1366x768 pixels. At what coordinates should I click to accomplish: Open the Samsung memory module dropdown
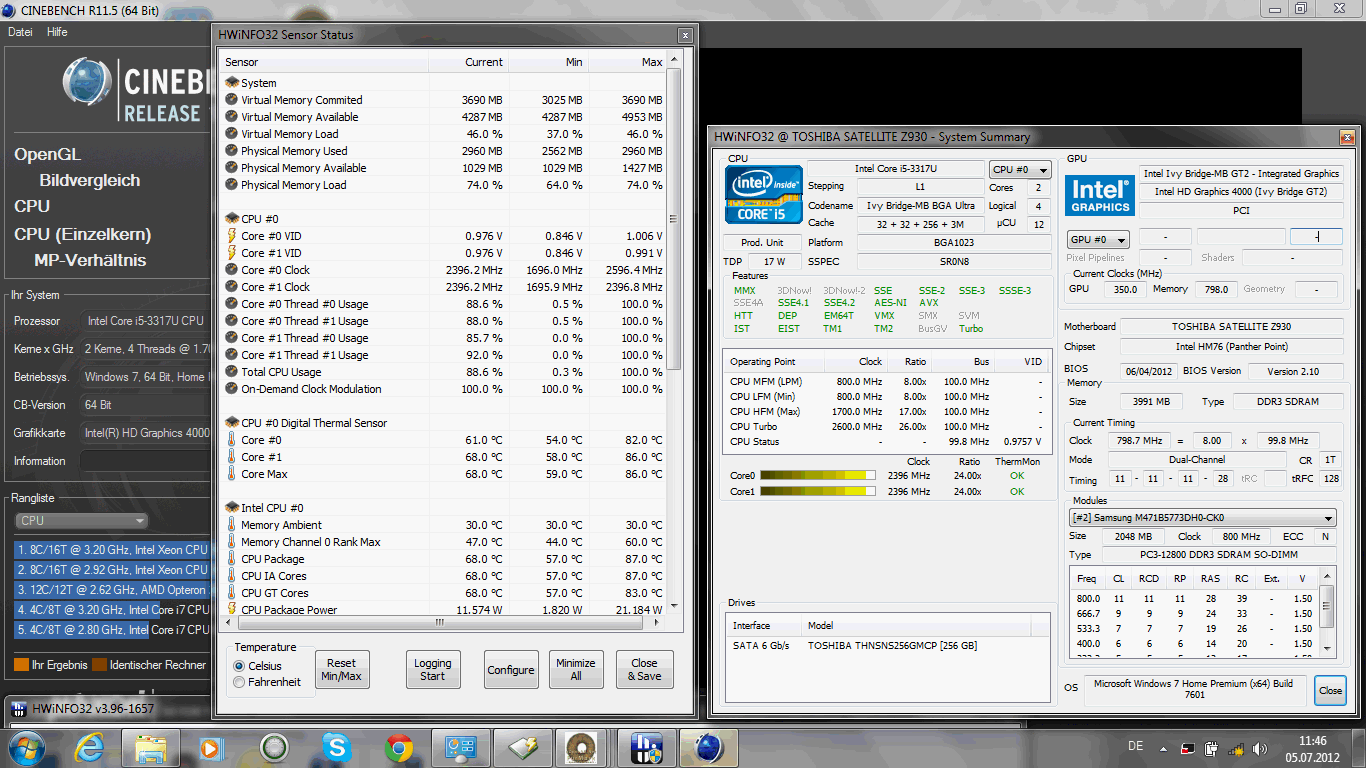coord(1202,518)
